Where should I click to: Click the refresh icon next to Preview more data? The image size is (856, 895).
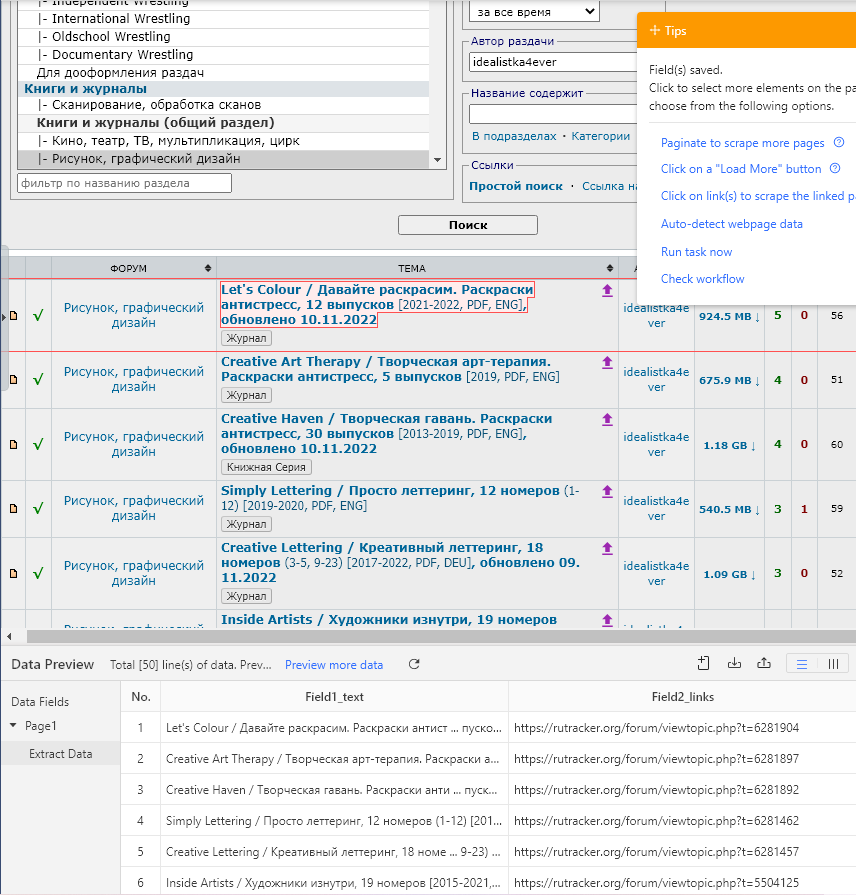[x=414, y=664]
